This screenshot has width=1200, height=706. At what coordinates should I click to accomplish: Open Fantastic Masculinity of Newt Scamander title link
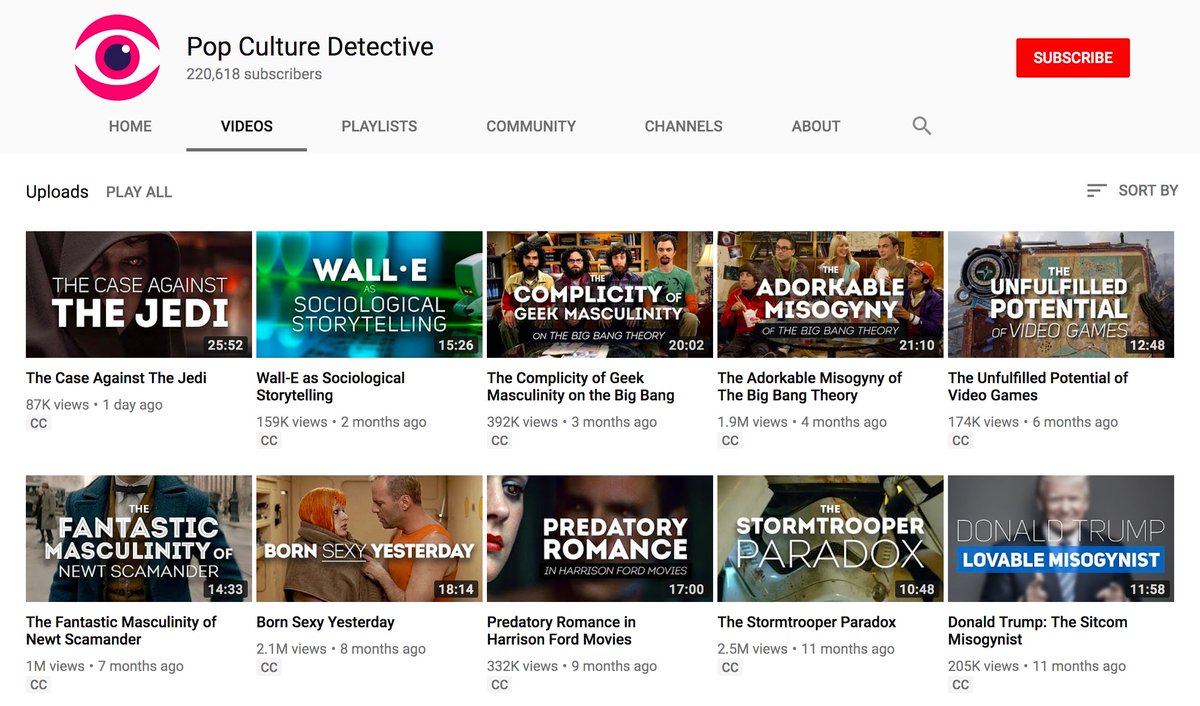pos(121,630)
